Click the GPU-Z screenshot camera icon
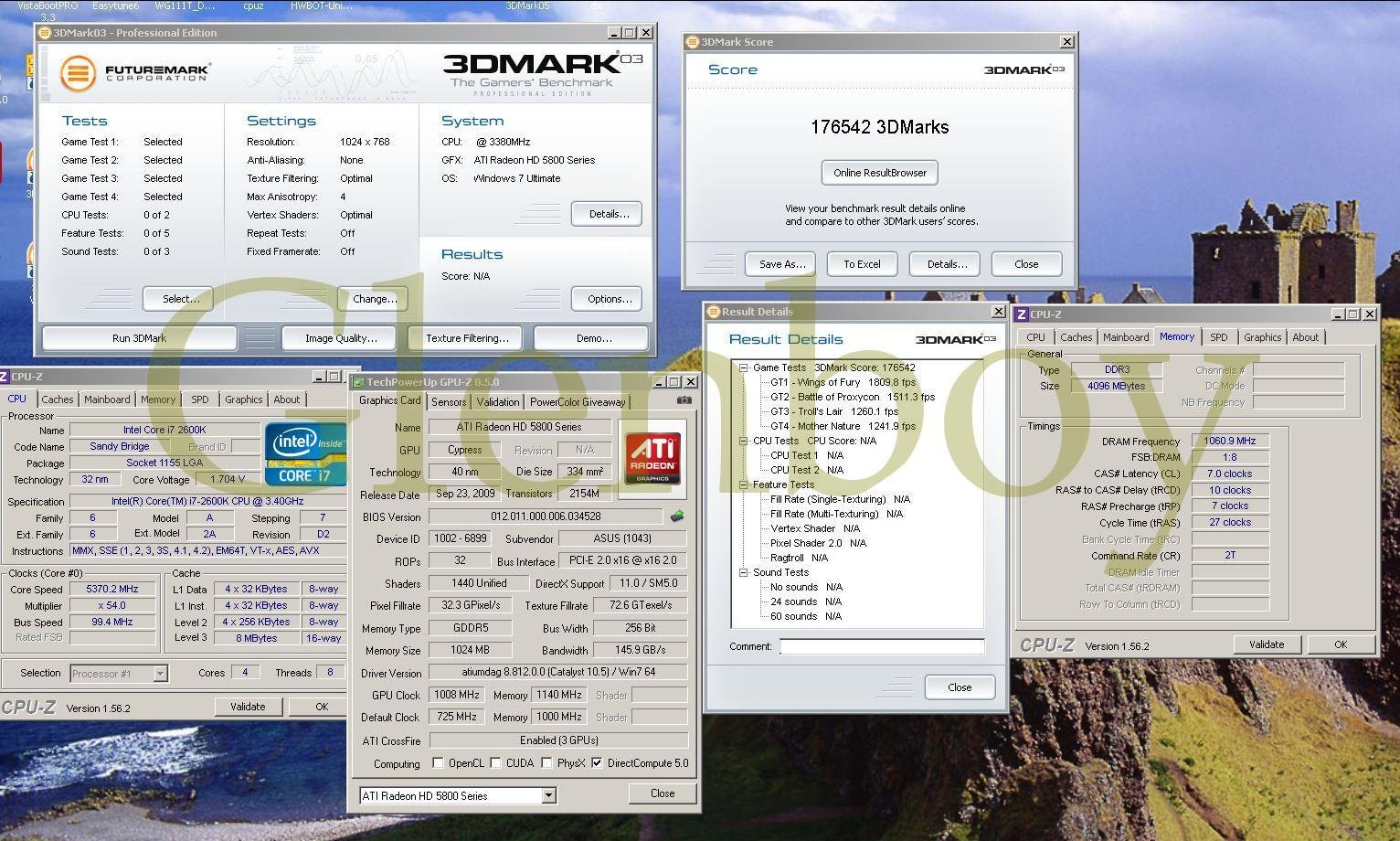 684,400
